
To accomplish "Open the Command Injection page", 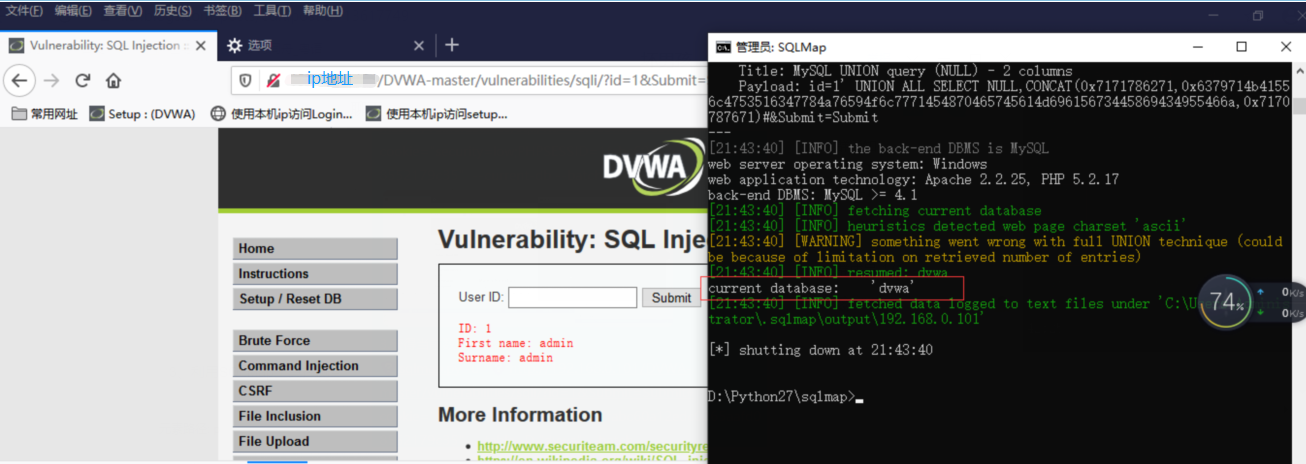I will tap(315, 366).
